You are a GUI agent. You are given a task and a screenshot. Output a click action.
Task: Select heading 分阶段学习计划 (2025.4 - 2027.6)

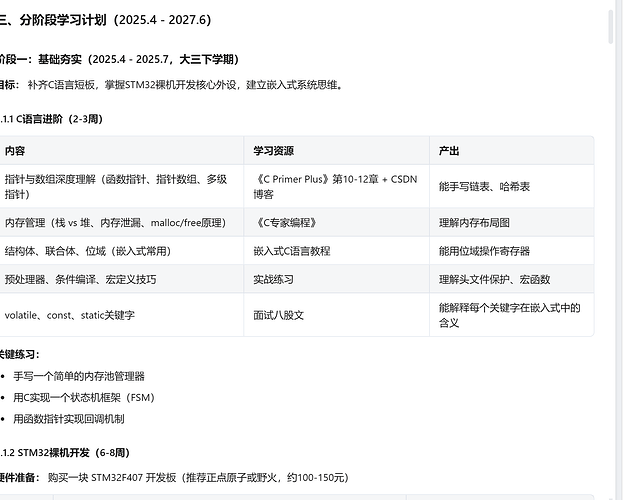tap(105, 20)
